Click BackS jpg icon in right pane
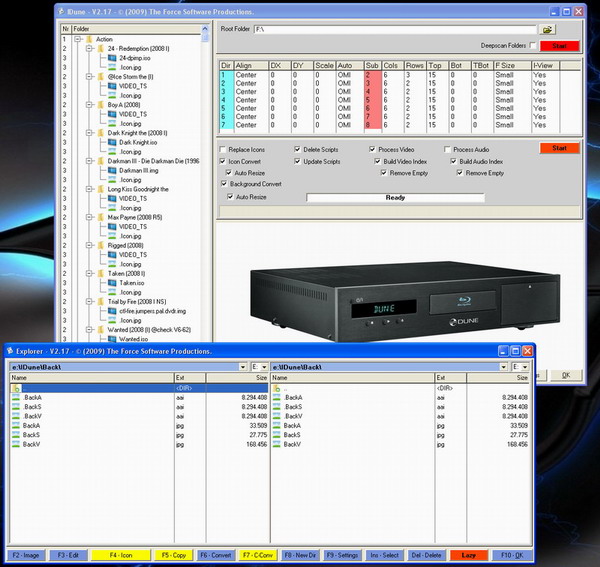Viewport: 600px width, 567px height. (277, 435)
